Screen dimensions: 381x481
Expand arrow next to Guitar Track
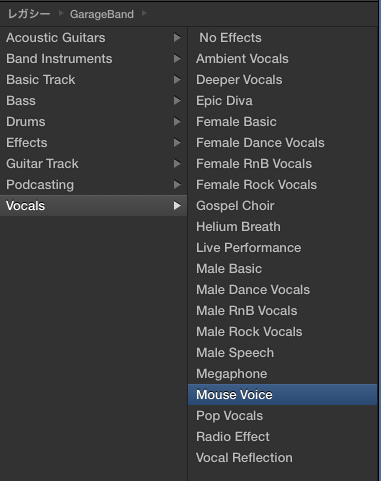click(x=177, y=164)
